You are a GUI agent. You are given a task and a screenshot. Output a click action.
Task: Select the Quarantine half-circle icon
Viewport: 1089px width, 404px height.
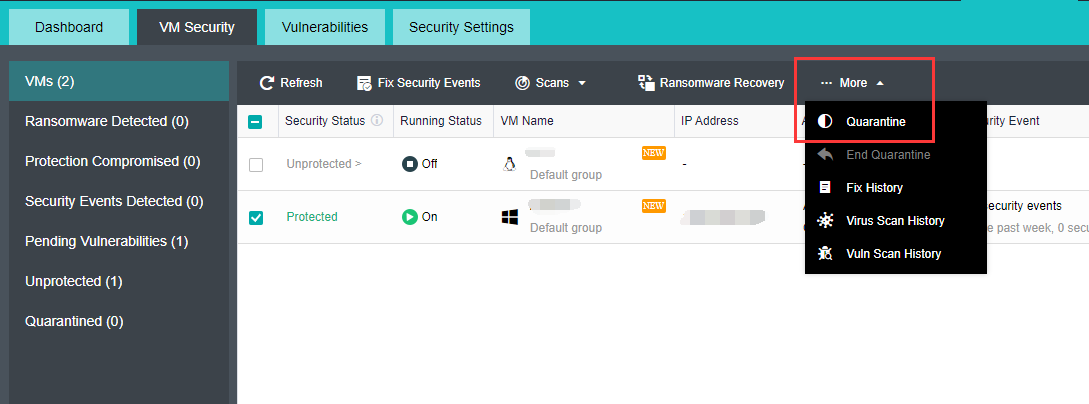tap(825, 122)
